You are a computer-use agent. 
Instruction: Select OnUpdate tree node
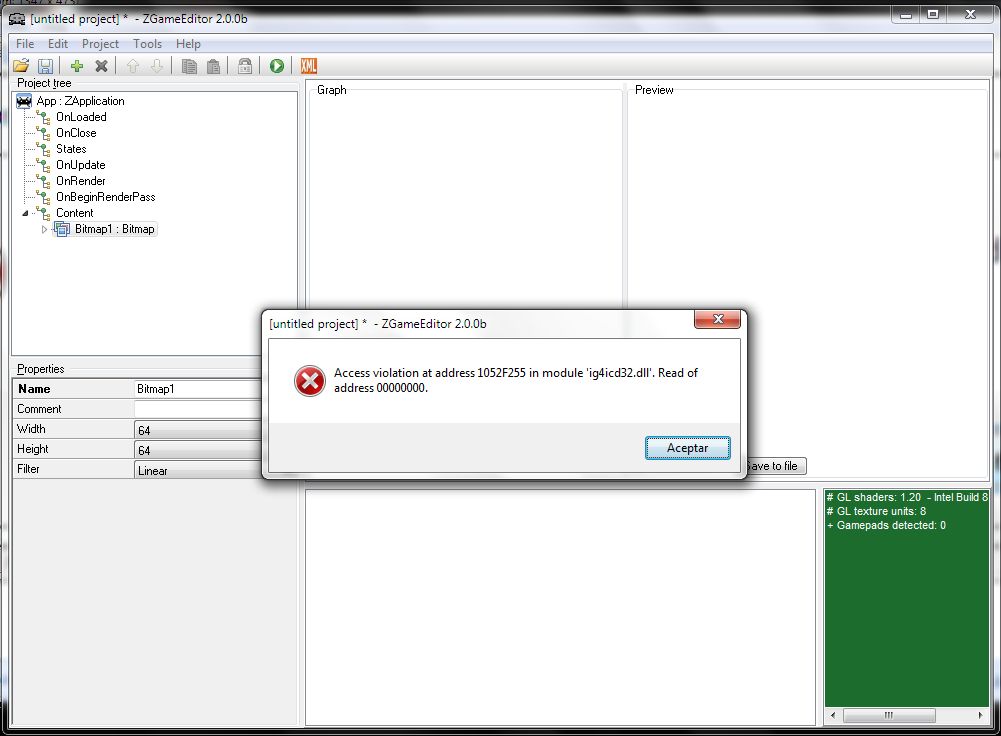point(80,165)
